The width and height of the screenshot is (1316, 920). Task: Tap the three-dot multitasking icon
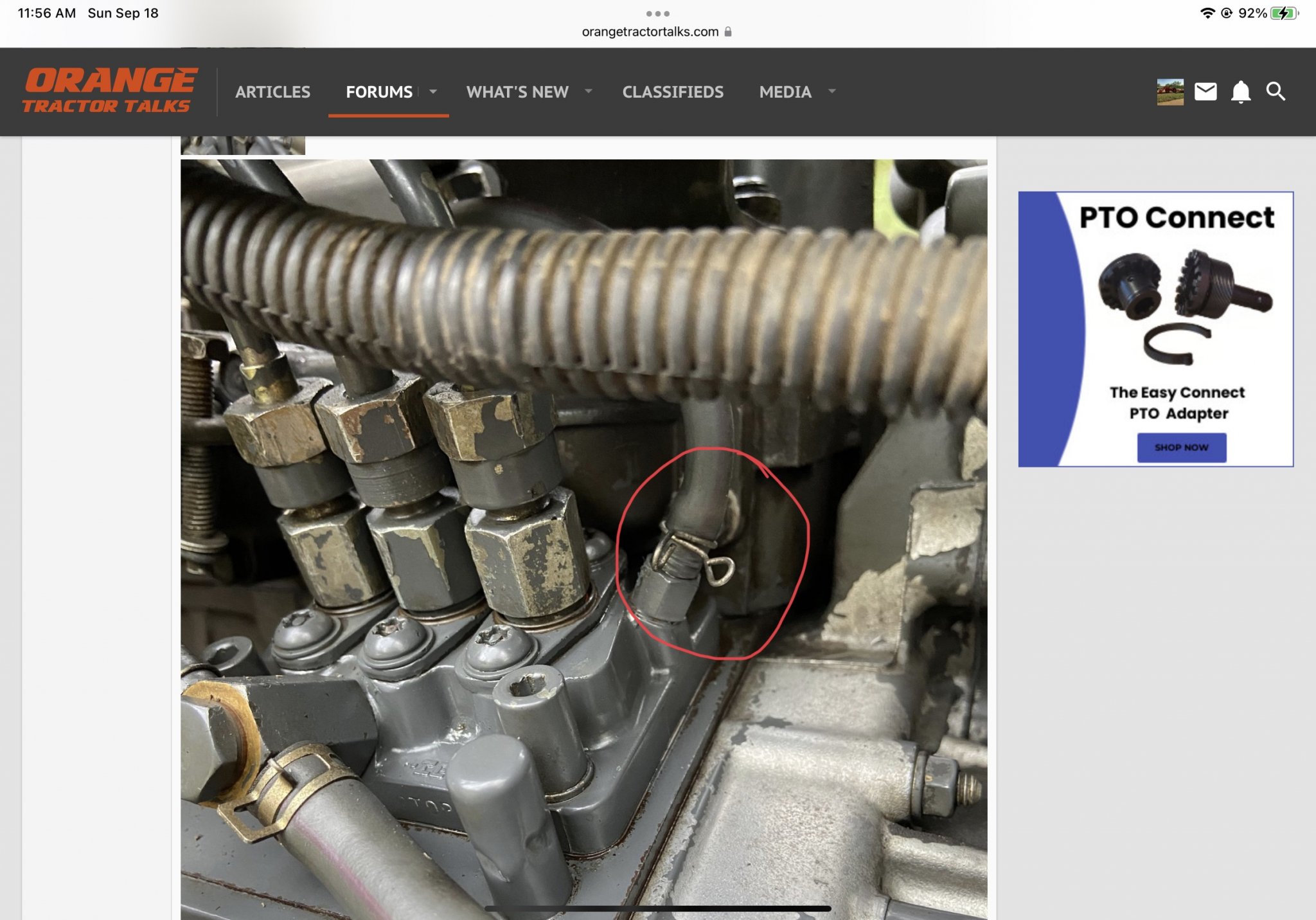pos(657,14)
